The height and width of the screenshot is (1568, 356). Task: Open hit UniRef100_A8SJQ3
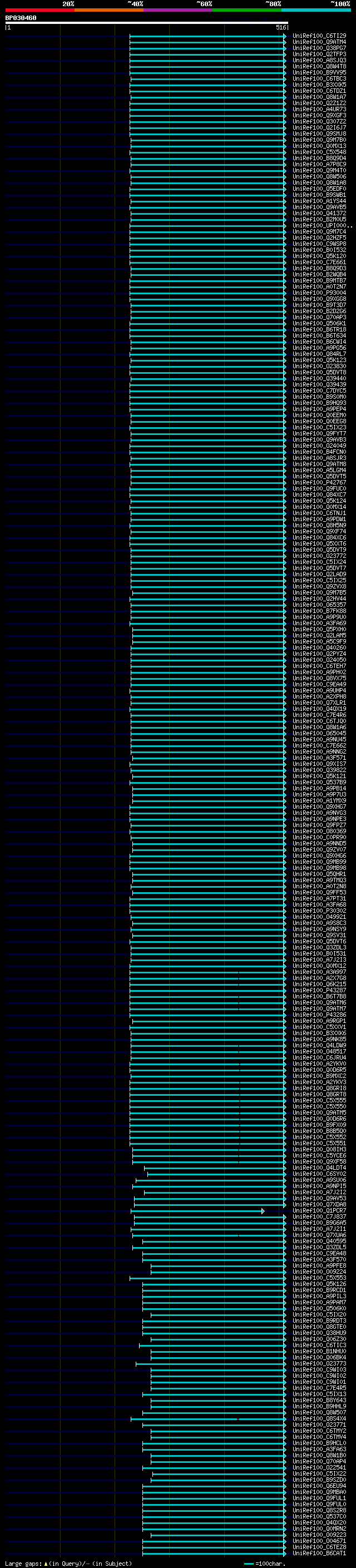coord(319,60)
